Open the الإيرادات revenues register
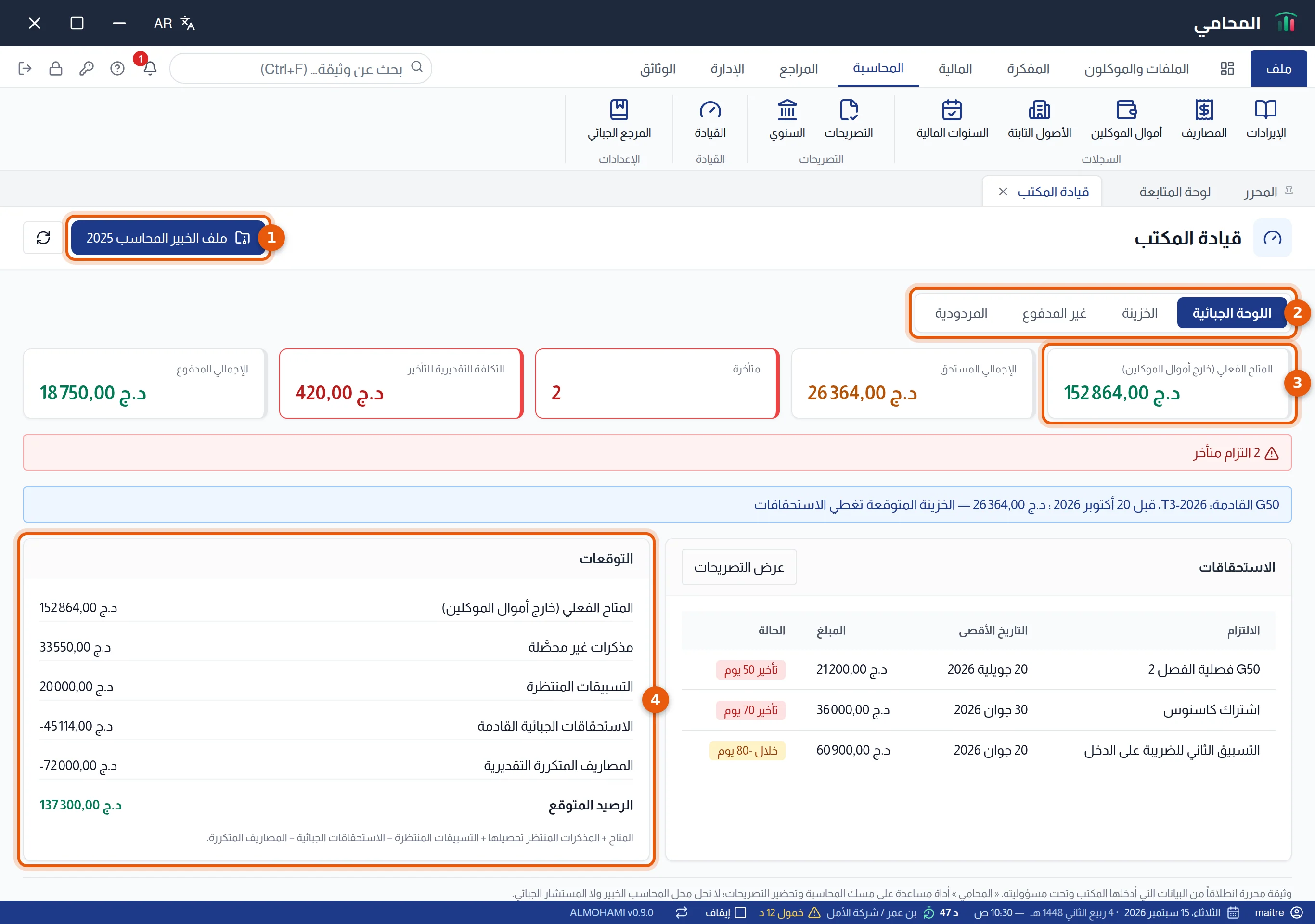Viewport: 1315px width, 924px height. point(1266,118)
